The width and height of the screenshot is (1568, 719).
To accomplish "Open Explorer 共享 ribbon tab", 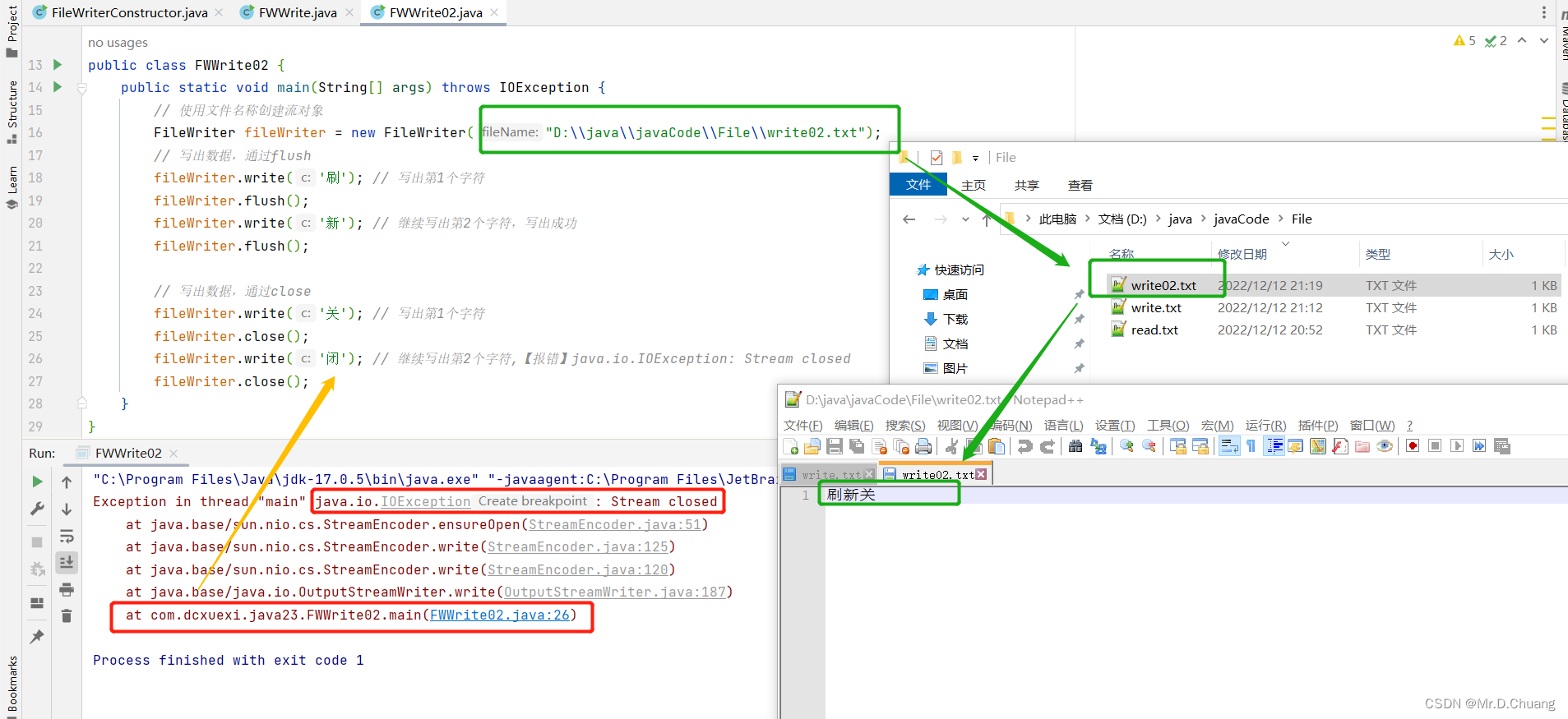I will click(1027, 185).
